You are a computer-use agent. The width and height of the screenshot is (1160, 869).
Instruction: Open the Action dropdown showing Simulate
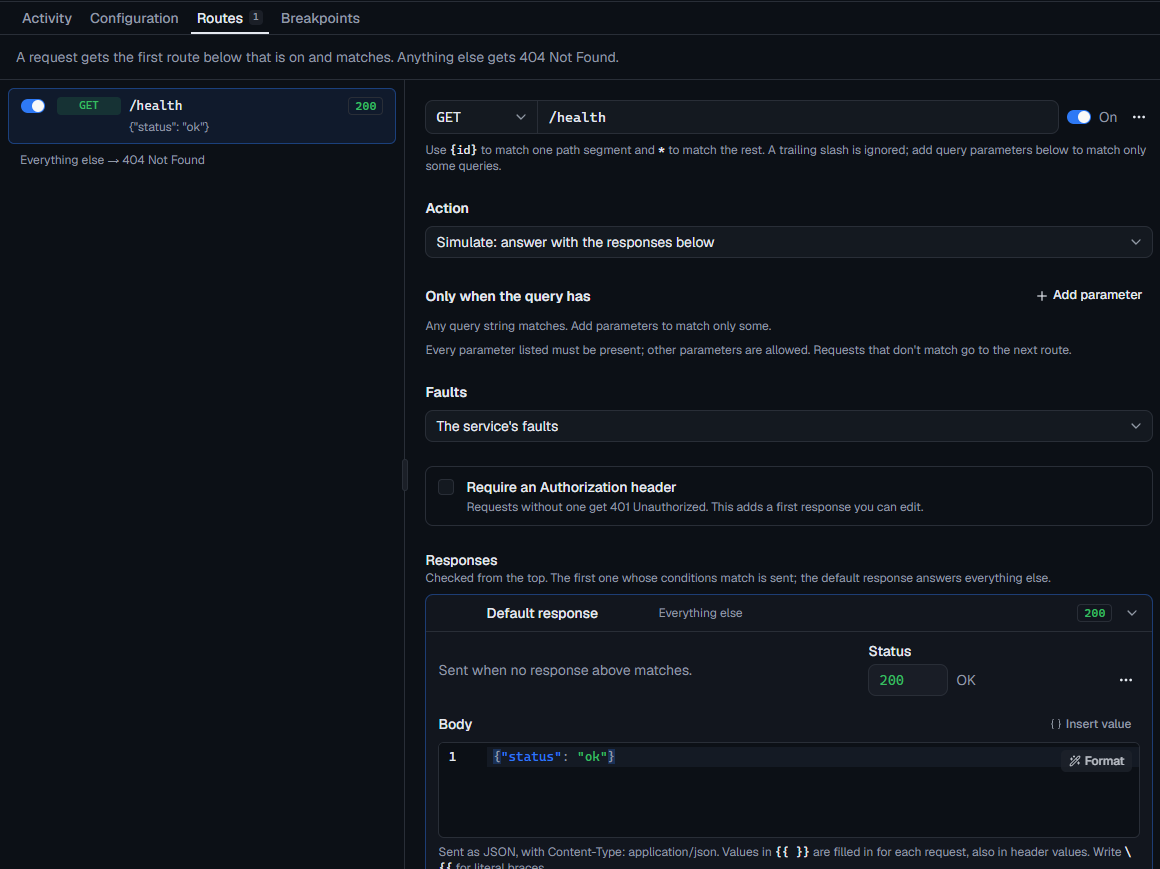(789, 242)
